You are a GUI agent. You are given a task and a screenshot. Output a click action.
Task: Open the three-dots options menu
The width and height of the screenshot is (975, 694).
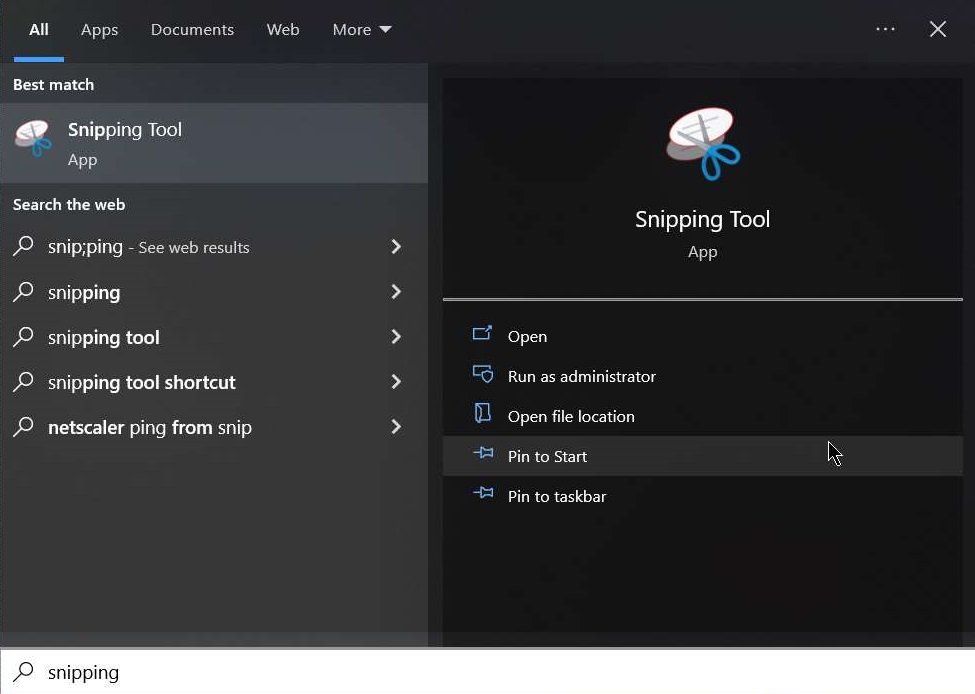[x=885, y=29]
